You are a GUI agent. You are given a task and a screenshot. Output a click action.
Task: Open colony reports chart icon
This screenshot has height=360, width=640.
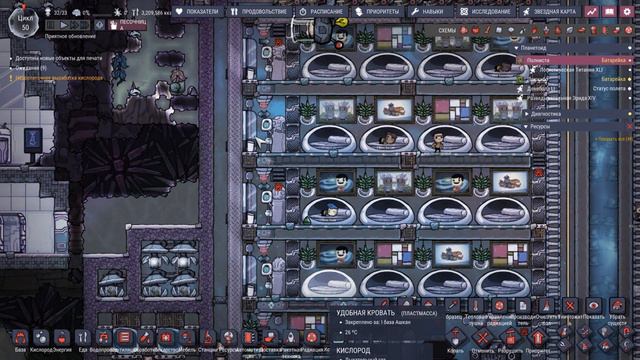click(x=591, y=12)
